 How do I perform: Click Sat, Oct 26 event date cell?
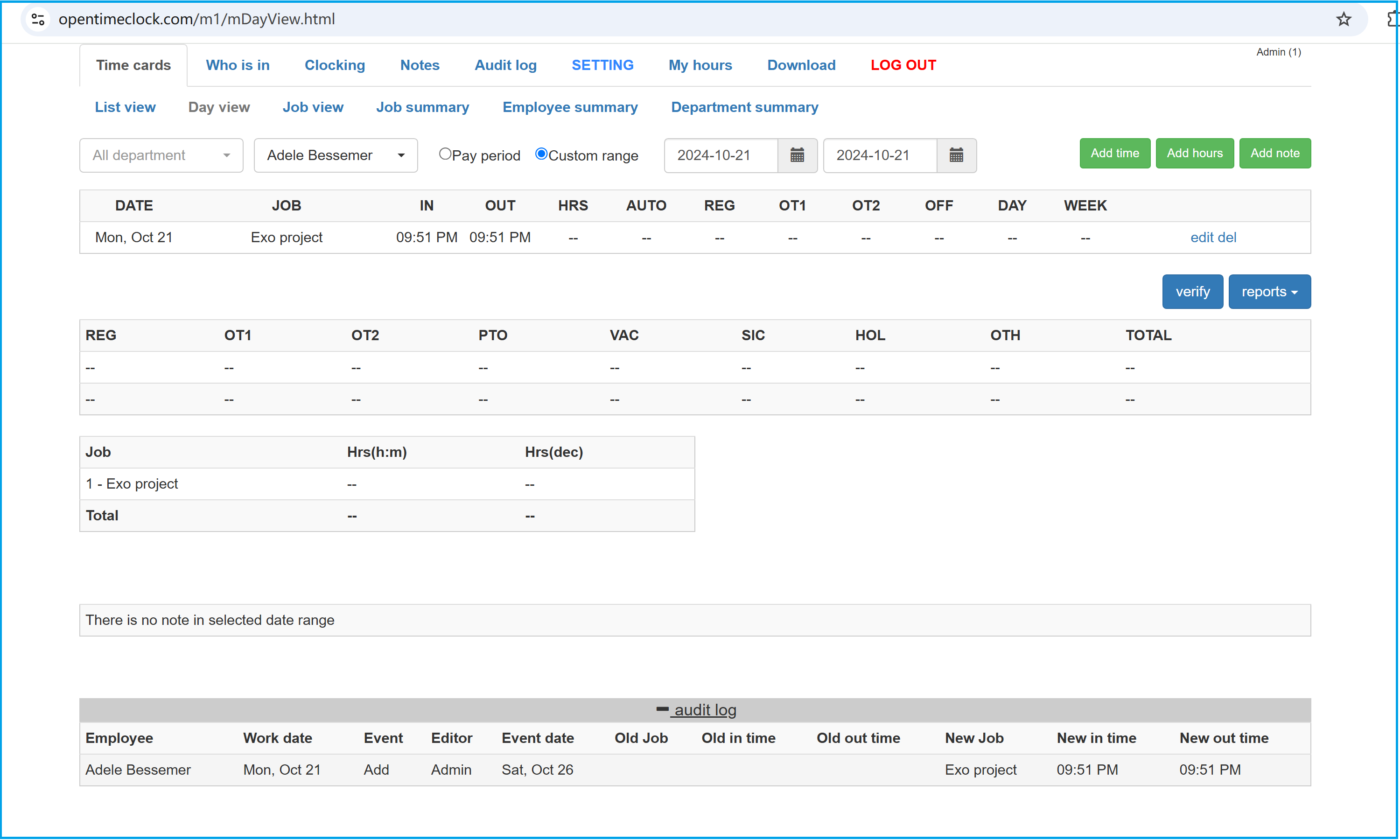click(537, 770)
